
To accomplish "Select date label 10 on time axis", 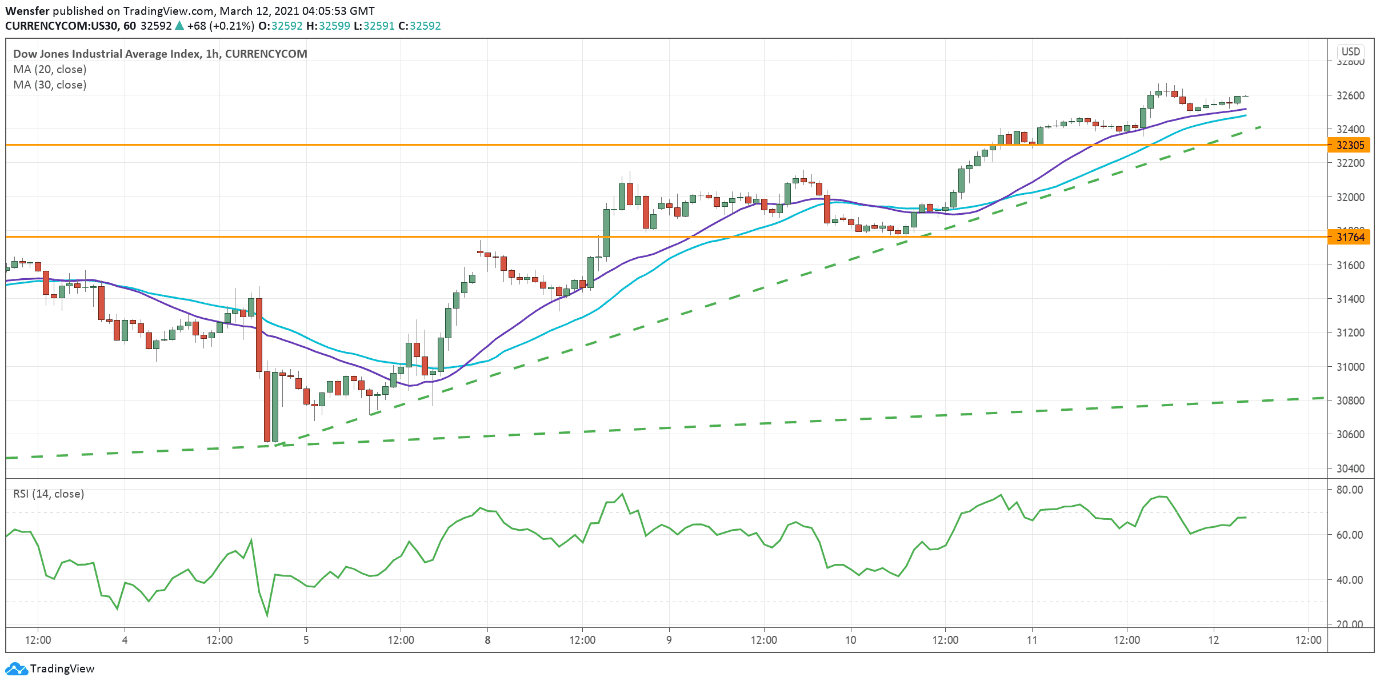I will point(850,640).
